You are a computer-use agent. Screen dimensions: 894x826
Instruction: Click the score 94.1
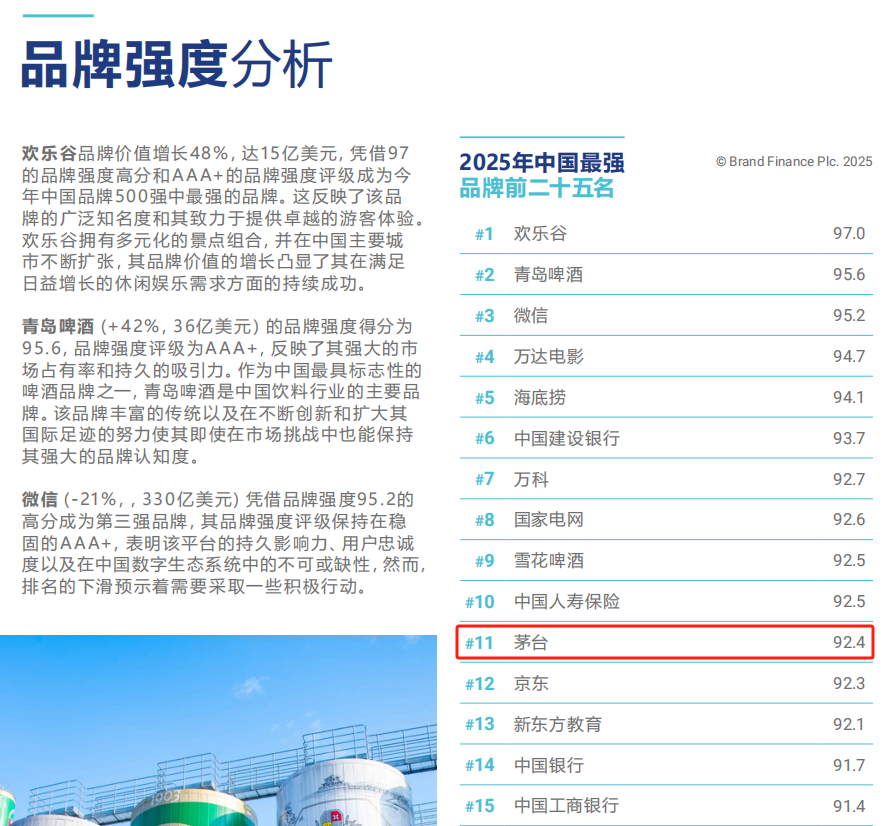click(x=849, y=397)
